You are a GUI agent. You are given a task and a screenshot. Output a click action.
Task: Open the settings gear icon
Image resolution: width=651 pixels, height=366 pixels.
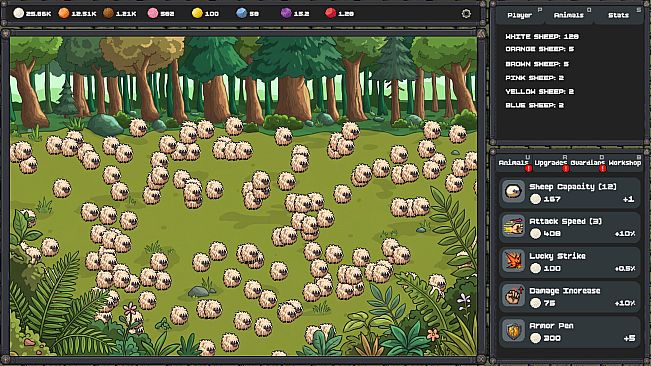click(x=466, y=13)
